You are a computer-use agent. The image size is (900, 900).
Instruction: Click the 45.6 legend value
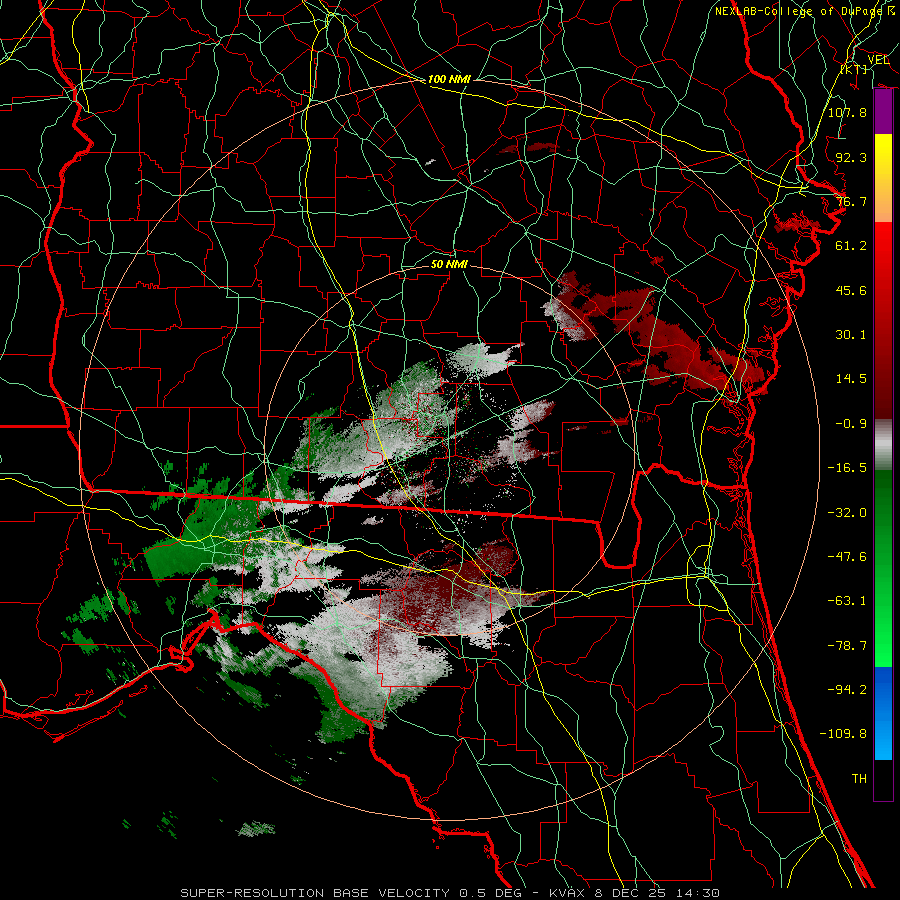(851, 290)
